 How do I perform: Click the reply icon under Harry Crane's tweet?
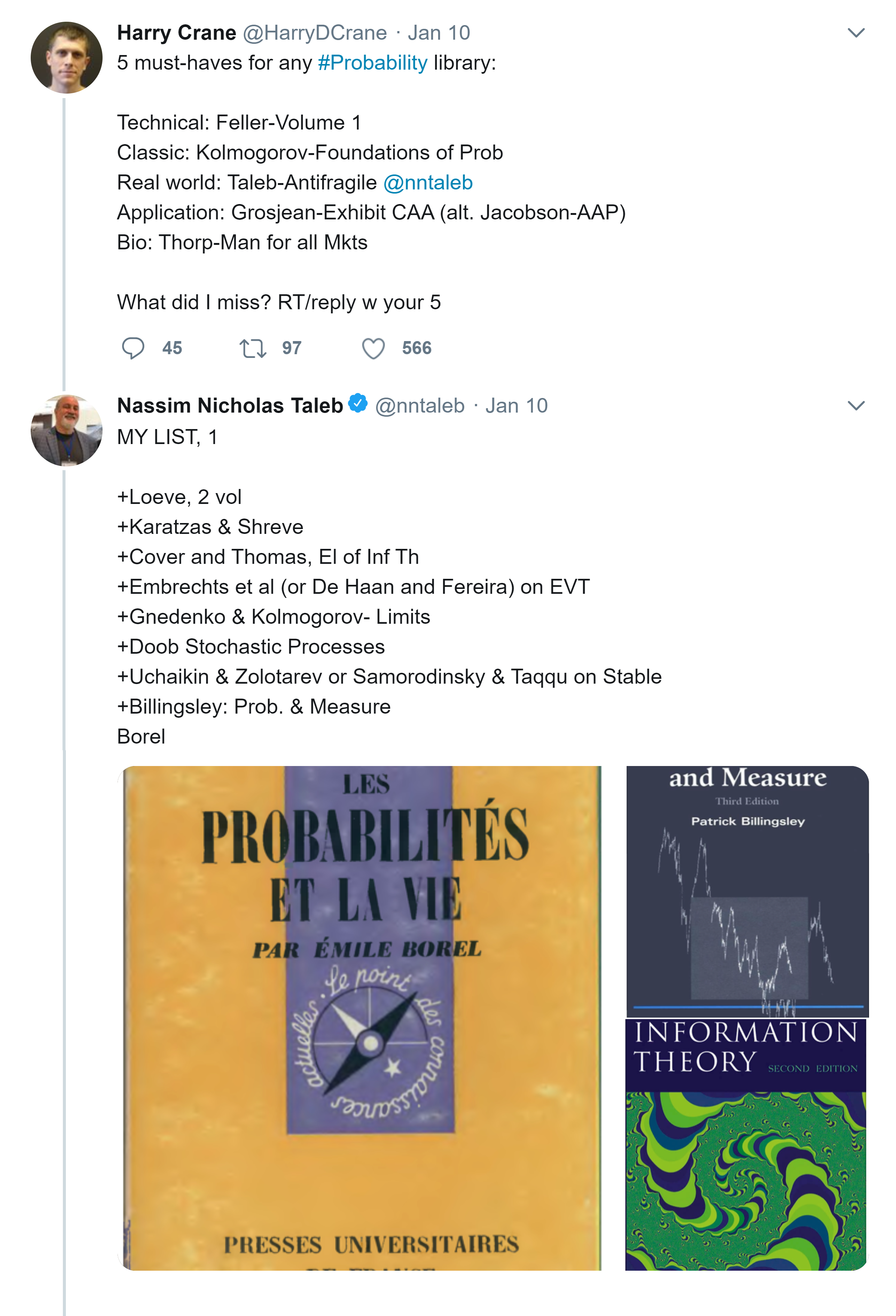[x=133, y=348]
